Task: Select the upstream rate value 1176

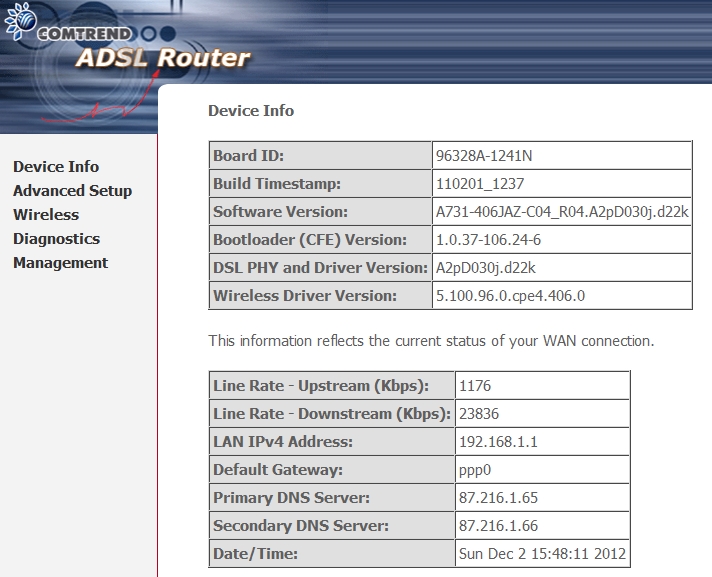Action: click(x=475, y=386)
